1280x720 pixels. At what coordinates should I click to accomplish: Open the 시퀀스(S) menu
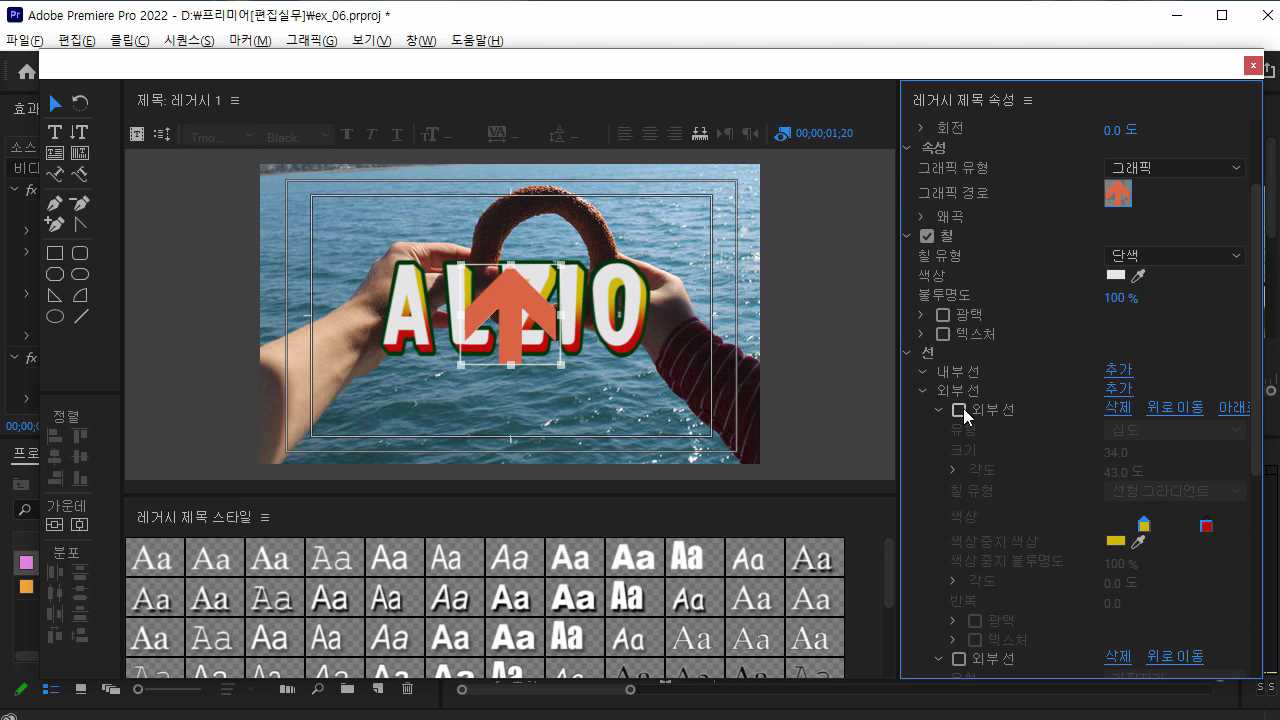point(189,41)
